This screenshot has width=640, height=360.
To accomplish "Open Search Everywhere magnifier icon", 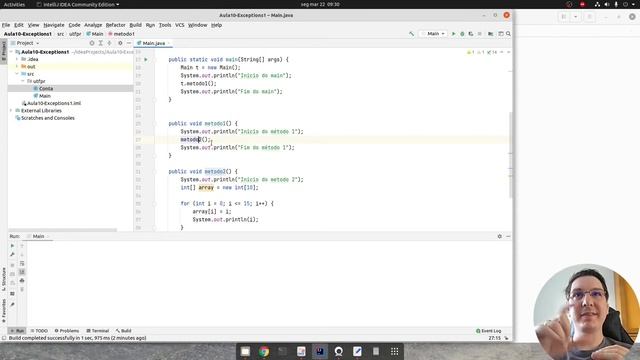I will 508,34.
